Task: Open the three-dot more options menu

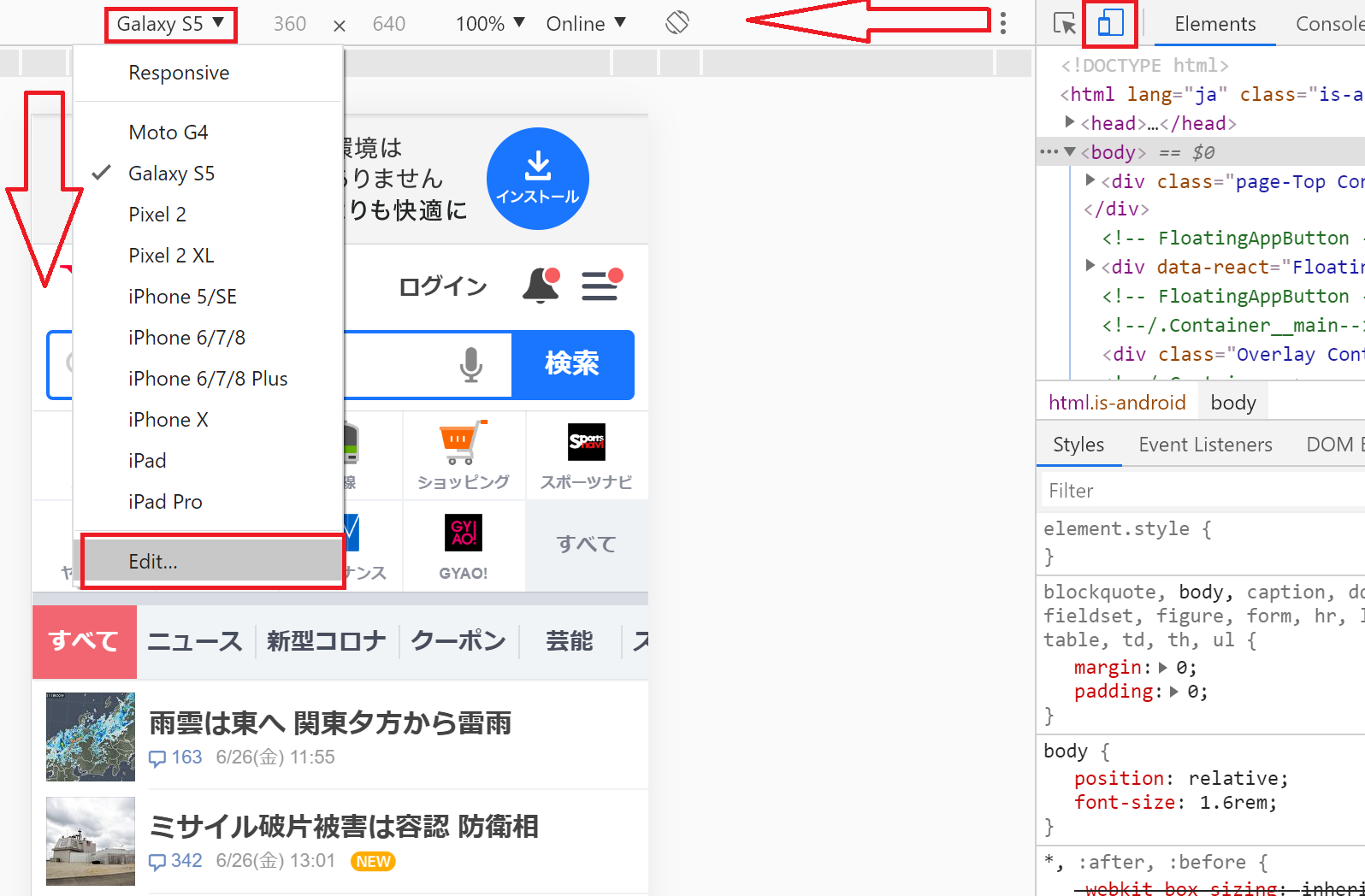Action: coord(1003,23)
